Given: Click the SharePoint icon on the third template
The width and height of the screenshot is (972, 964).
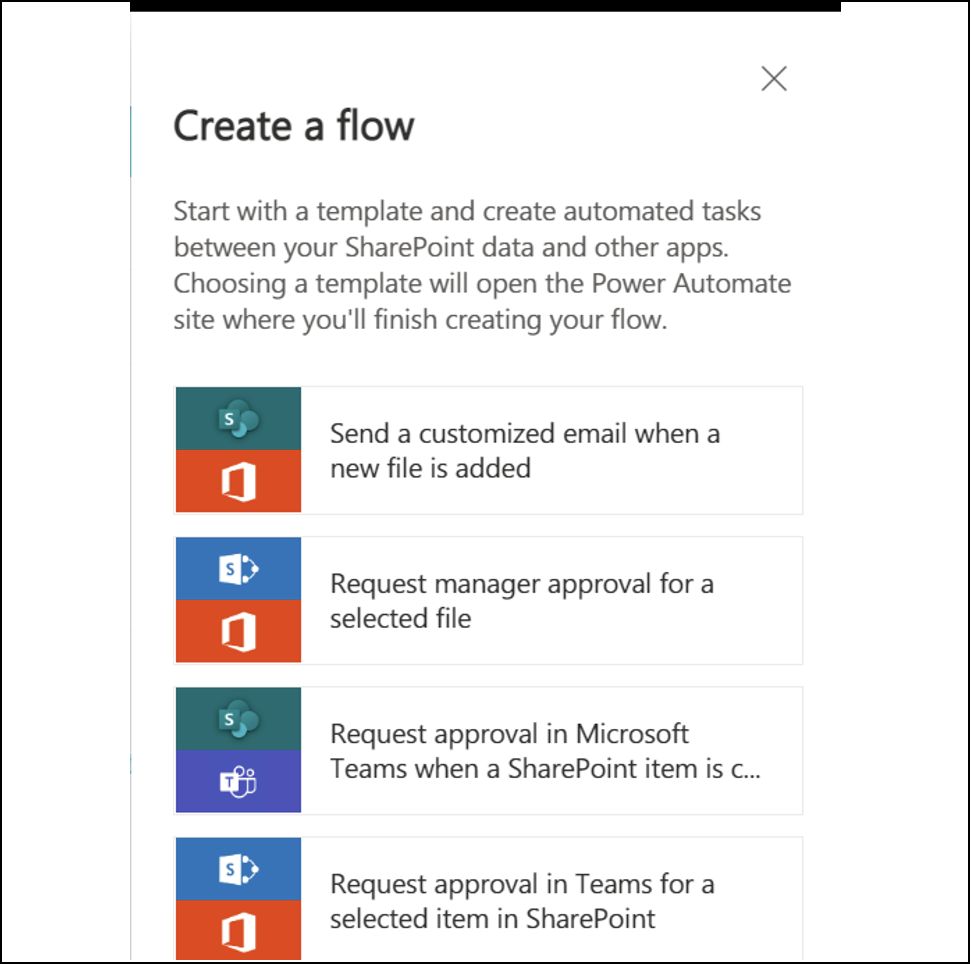Looking at the screenshot, I should (x=238, y=718).
